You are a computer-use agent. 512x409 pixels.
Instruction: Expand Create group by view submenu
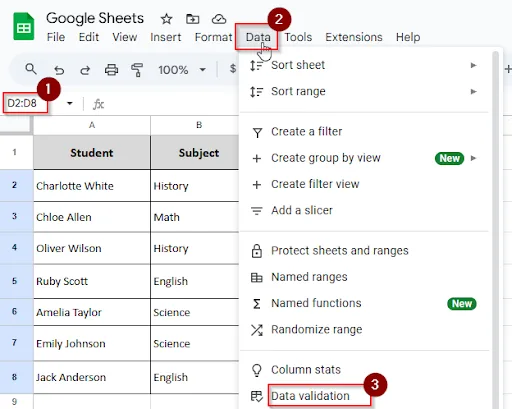(x=364, y=158)
